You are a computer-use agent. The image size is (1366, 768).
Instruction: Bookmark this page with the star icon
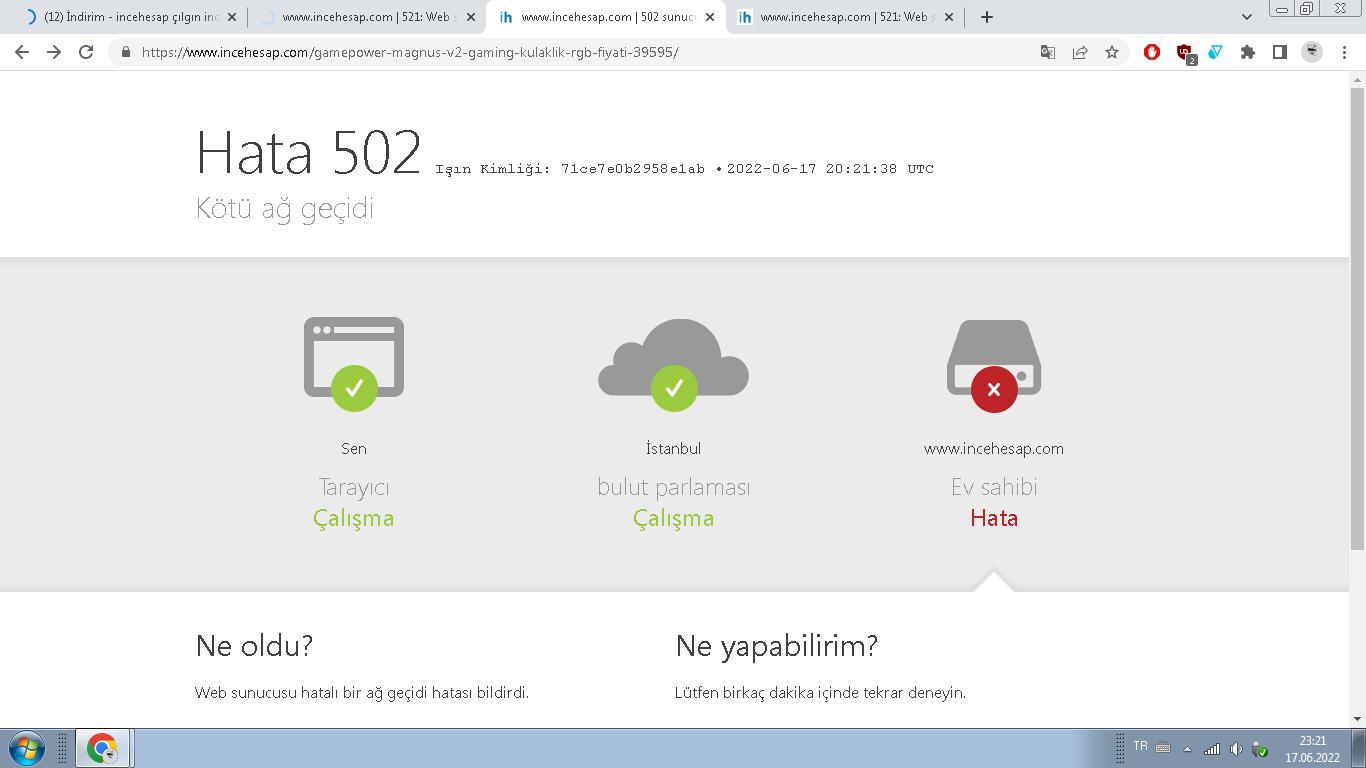click(1112, 52)
